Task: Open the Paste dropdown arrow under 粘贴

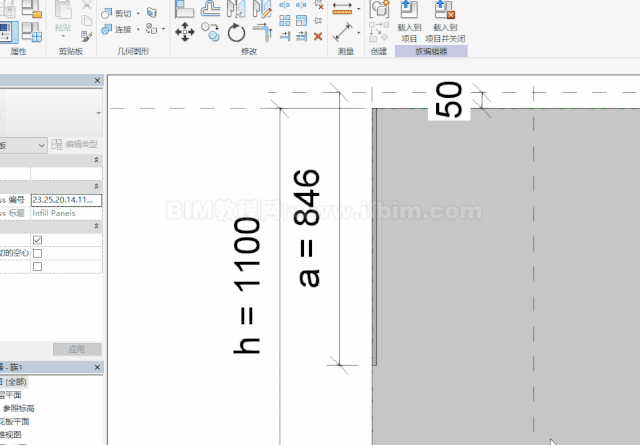Action: pos(63,36)
